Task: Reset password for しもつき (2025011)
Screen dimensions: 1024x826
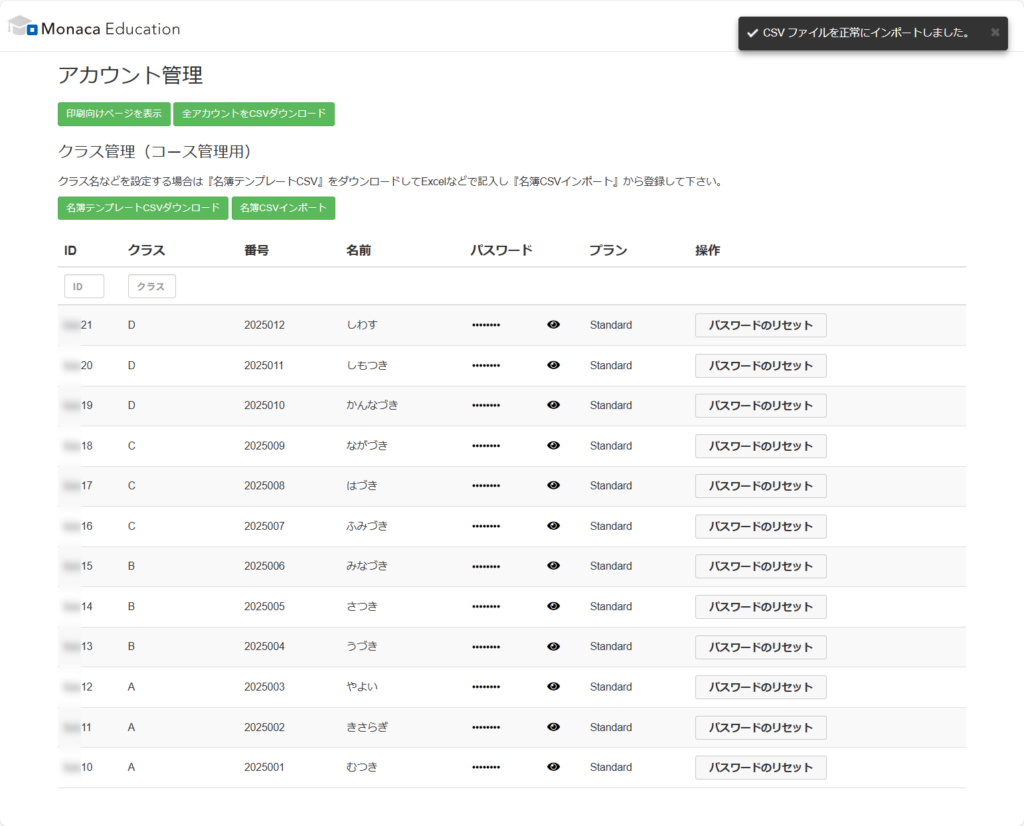Action: (x=761, y=366)
